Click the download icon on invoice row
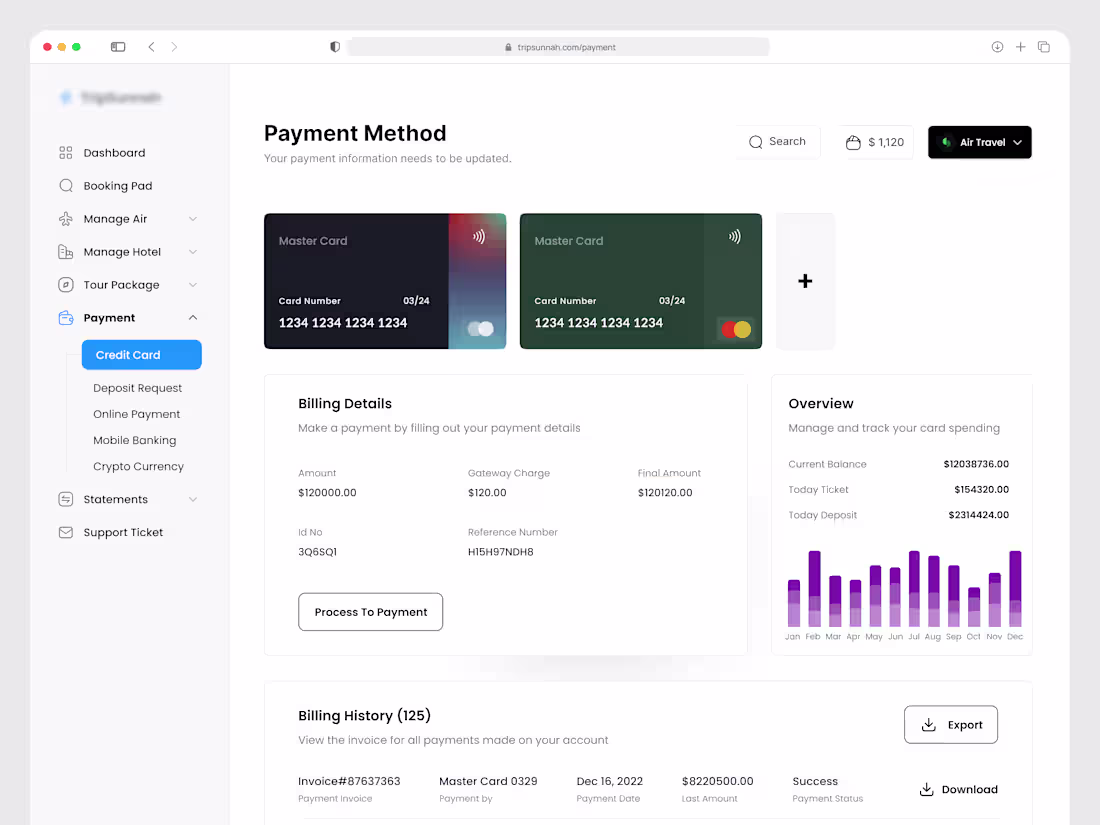 pyautogui.click(x=927, y=789)
